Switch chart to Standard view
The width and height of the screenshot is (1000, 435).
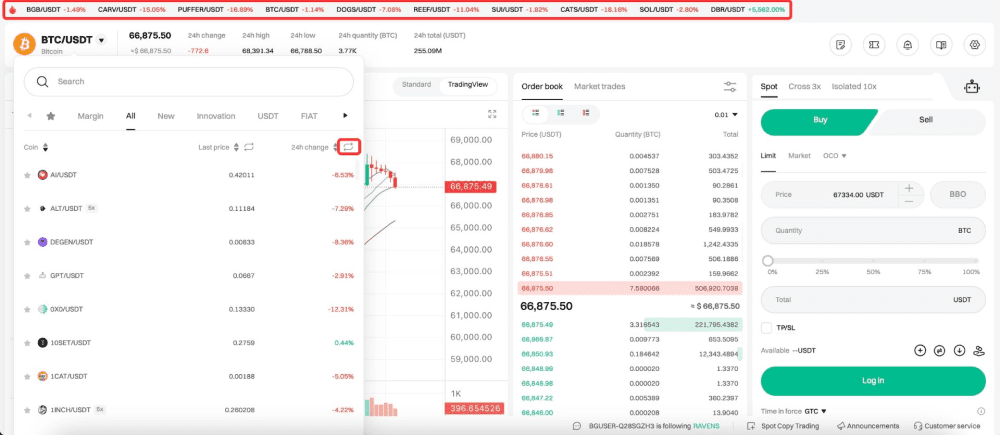click(416, 85)
